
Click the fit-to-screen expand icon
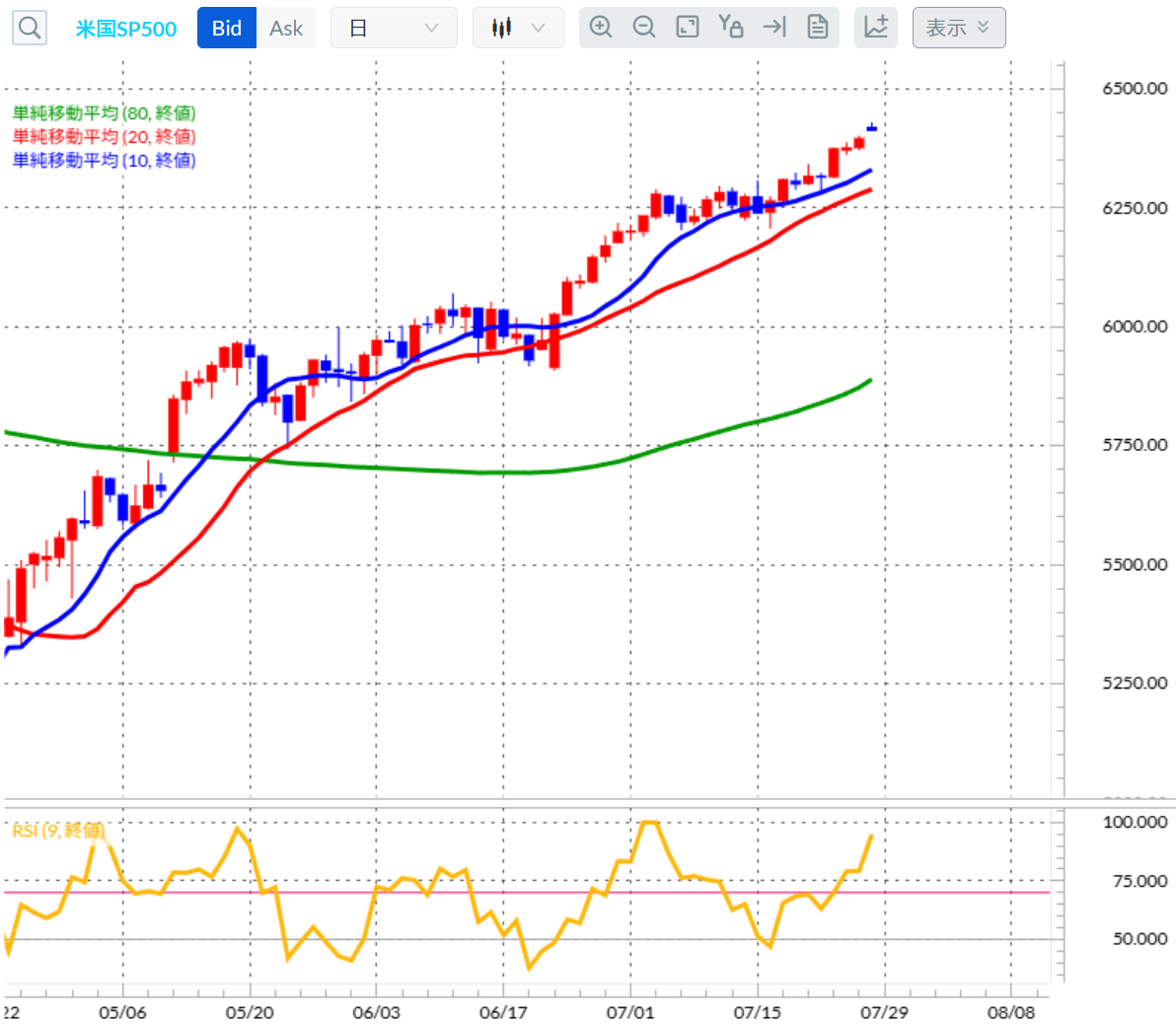point(687,27)
